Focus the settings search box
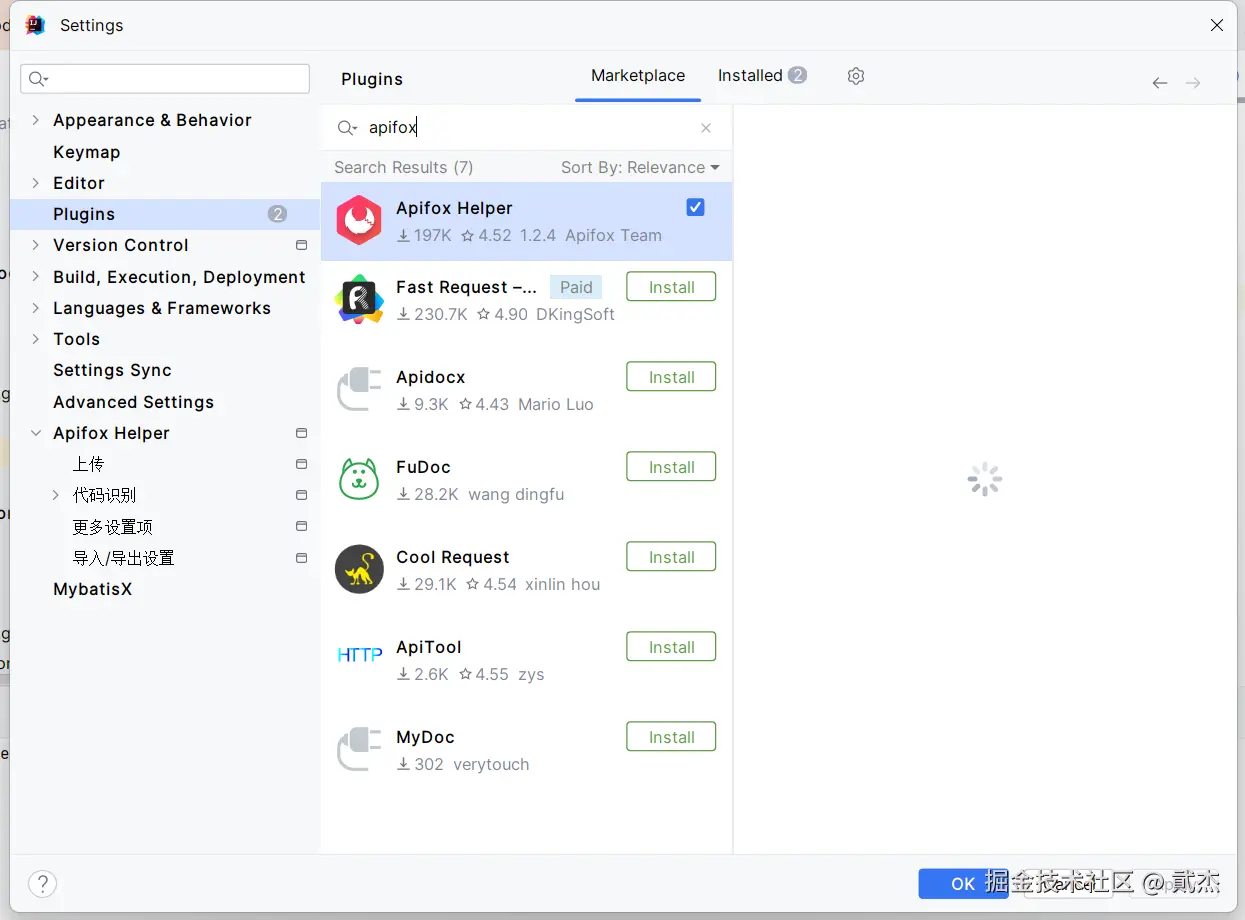 [x=165, y=79]
